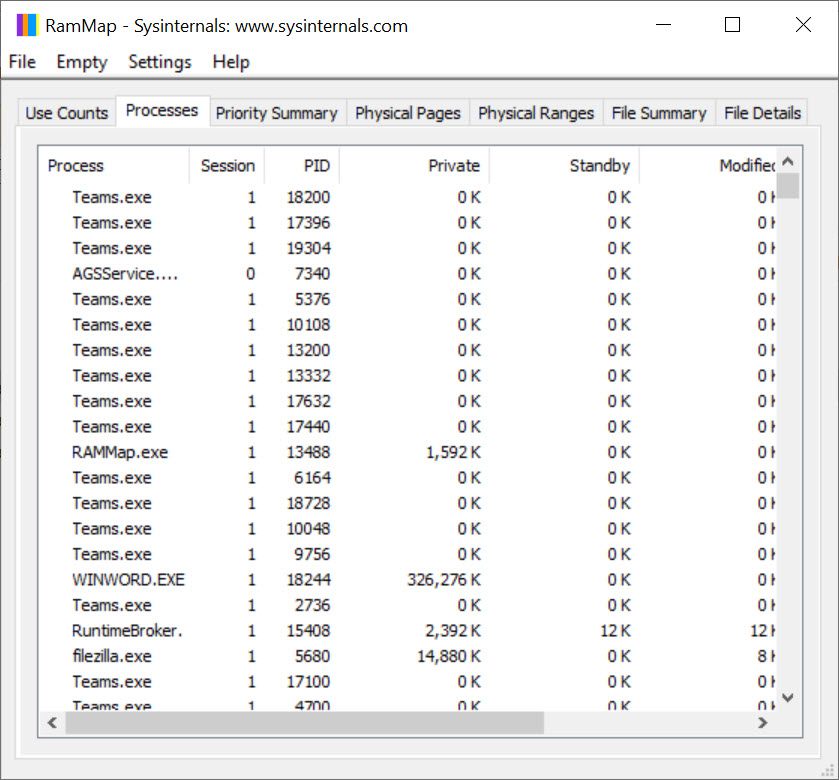
Task: Click PID 15408 cell
Action: pos(308,631)
